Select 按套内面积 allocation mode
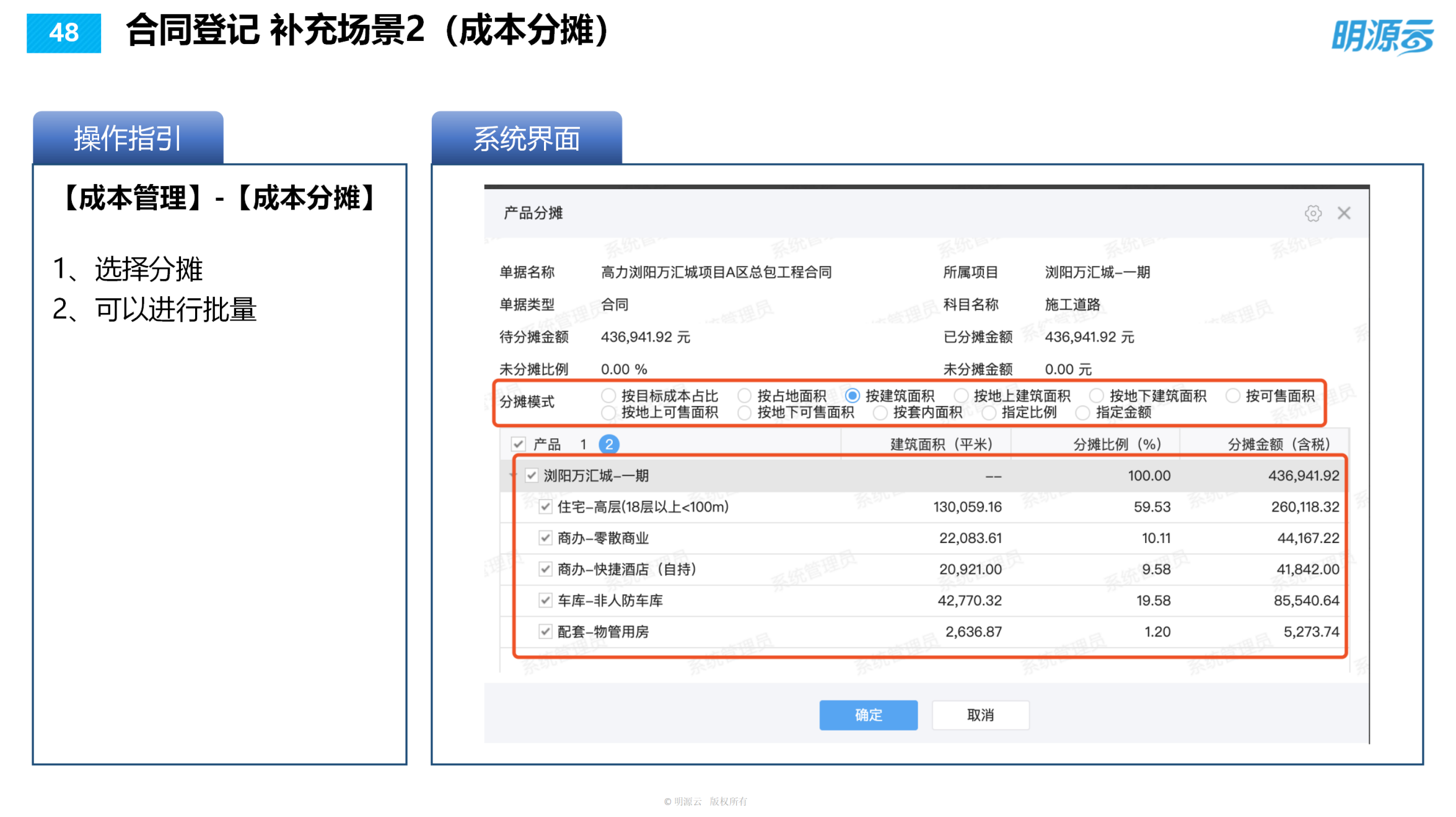1456x817 pixels. (x=881, y=412)
